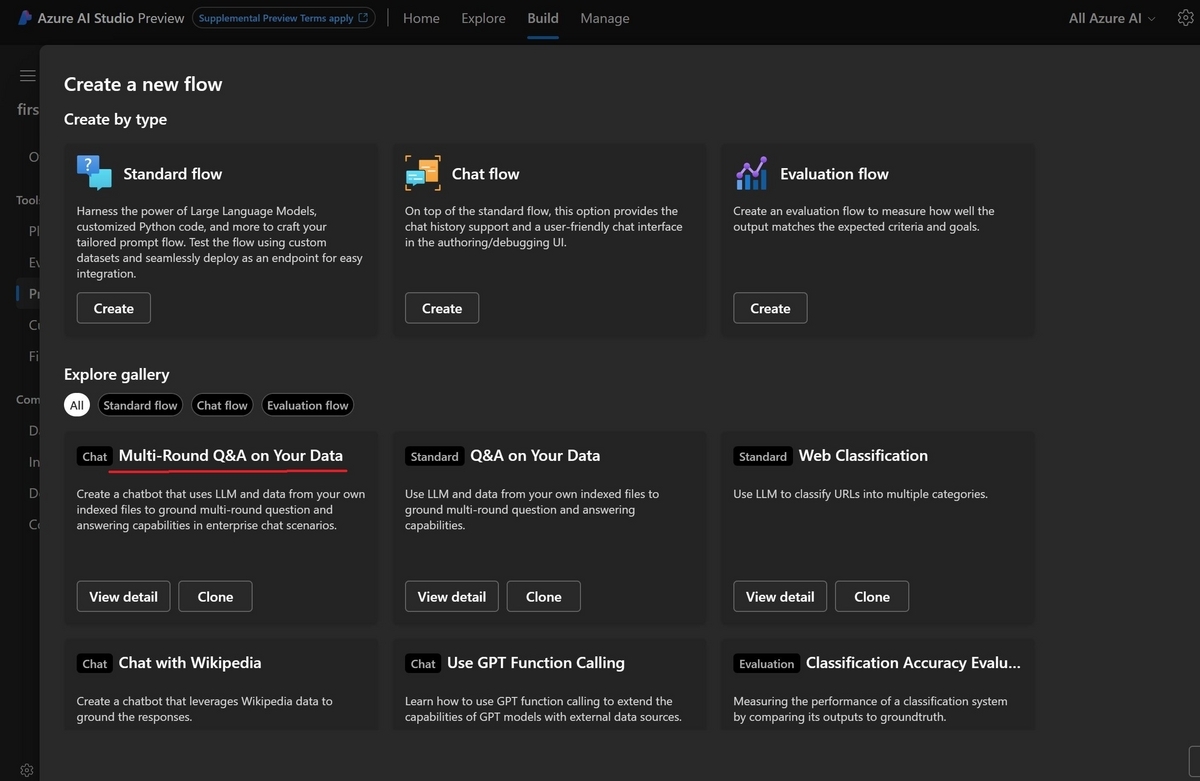This screenshot has height=781, width=1200.
Task: Clone the Web Classification sample
Action: [x=871, y=596]
